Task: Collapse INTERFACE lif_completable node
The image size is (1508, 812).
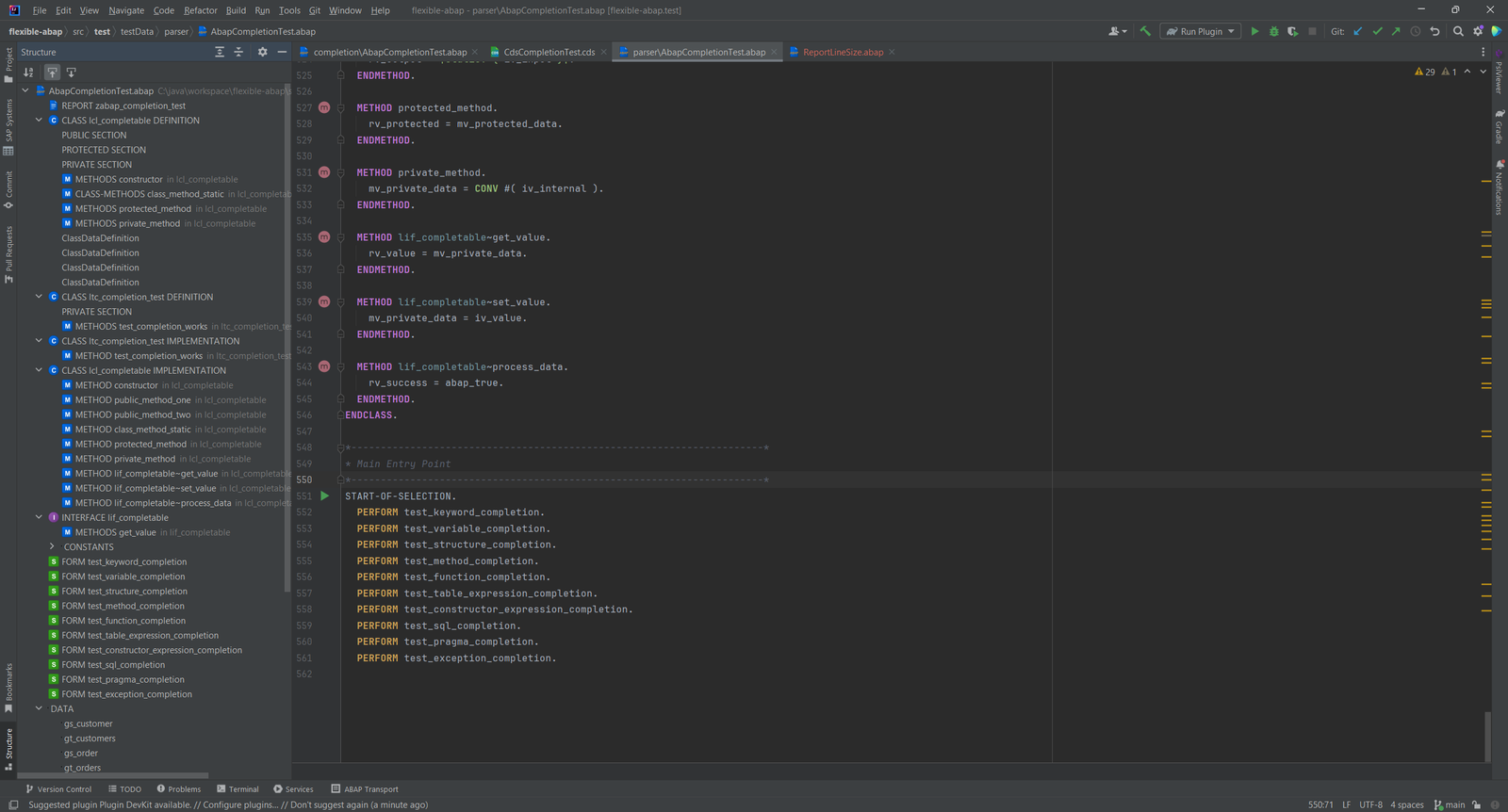Action: (x=39, y=517)
